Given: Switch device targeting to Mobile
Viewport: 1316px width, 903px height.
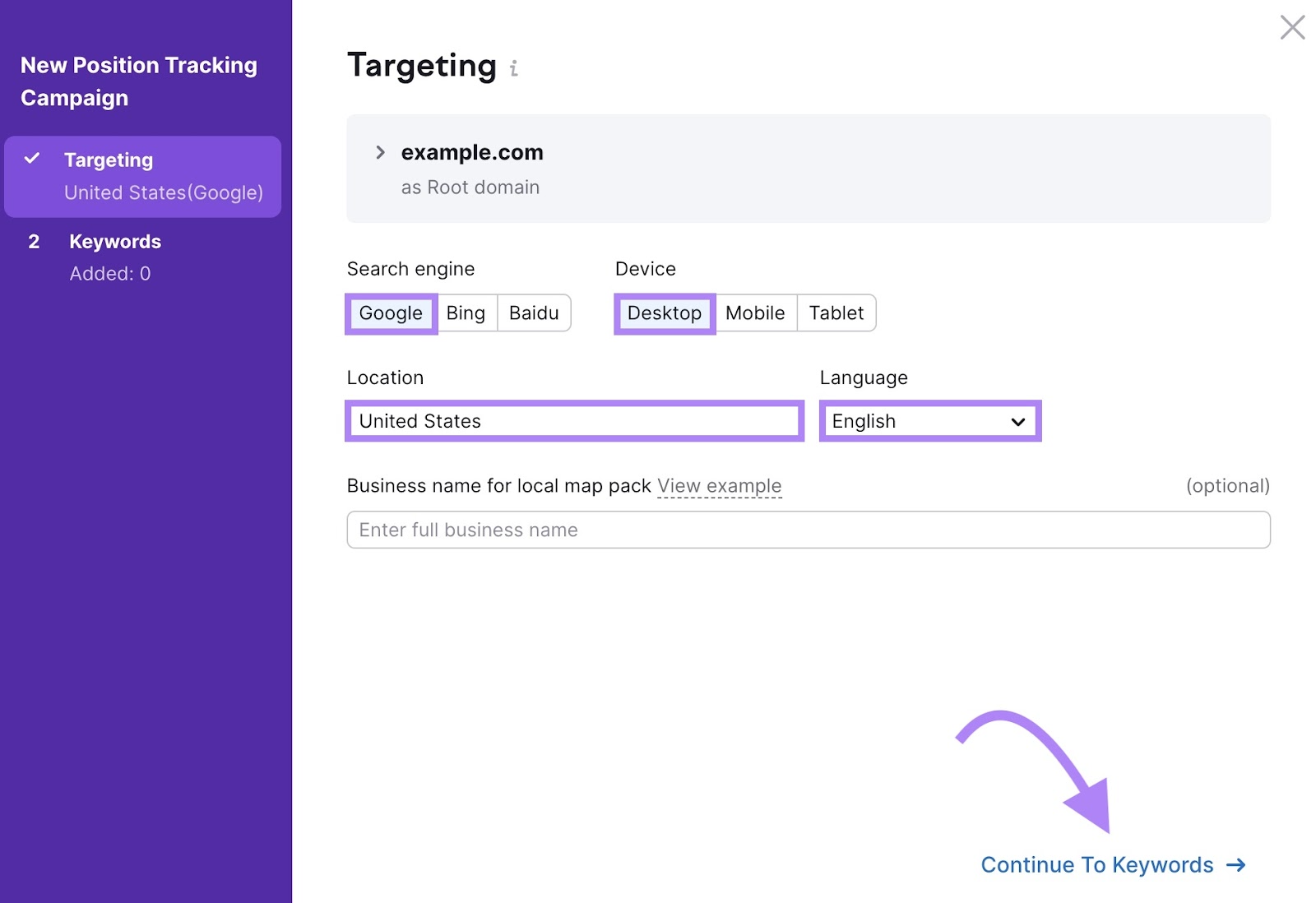Looking at the screenshot, I should (755, 313).
